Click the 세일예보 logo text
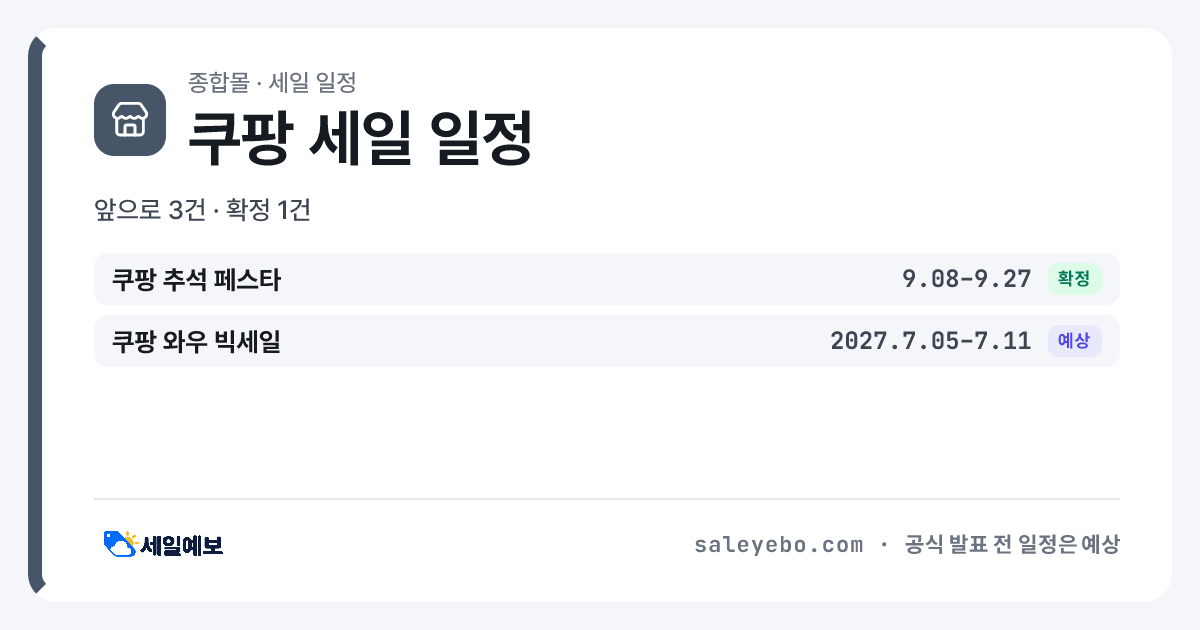This screenshot has width=1200, height=630. [x=182, y=545]
